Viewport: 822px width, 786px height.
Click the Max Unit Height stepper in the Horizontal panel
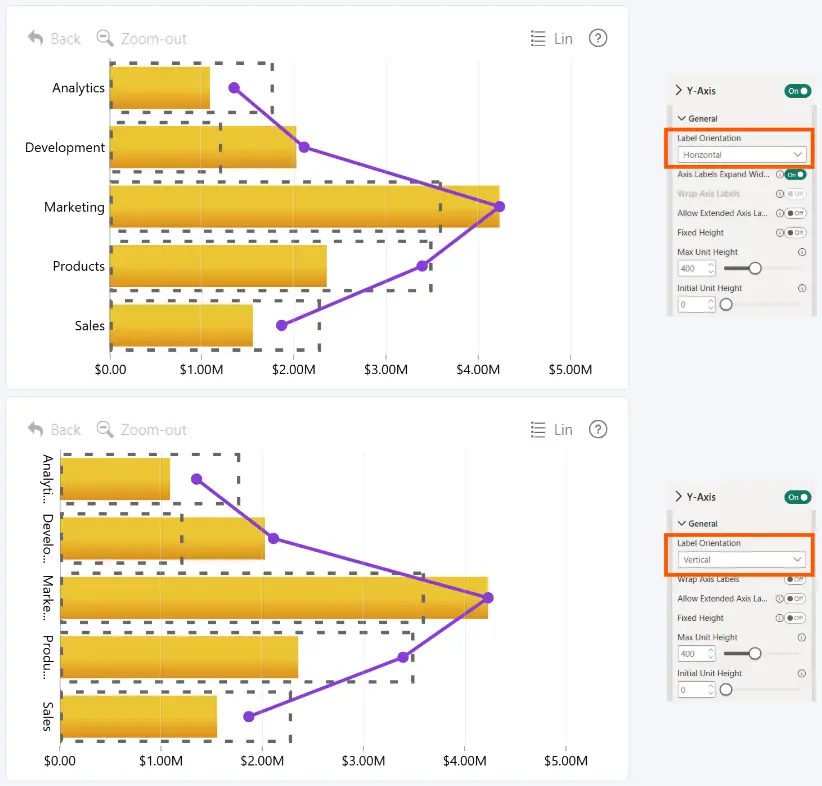pos(711,268)
